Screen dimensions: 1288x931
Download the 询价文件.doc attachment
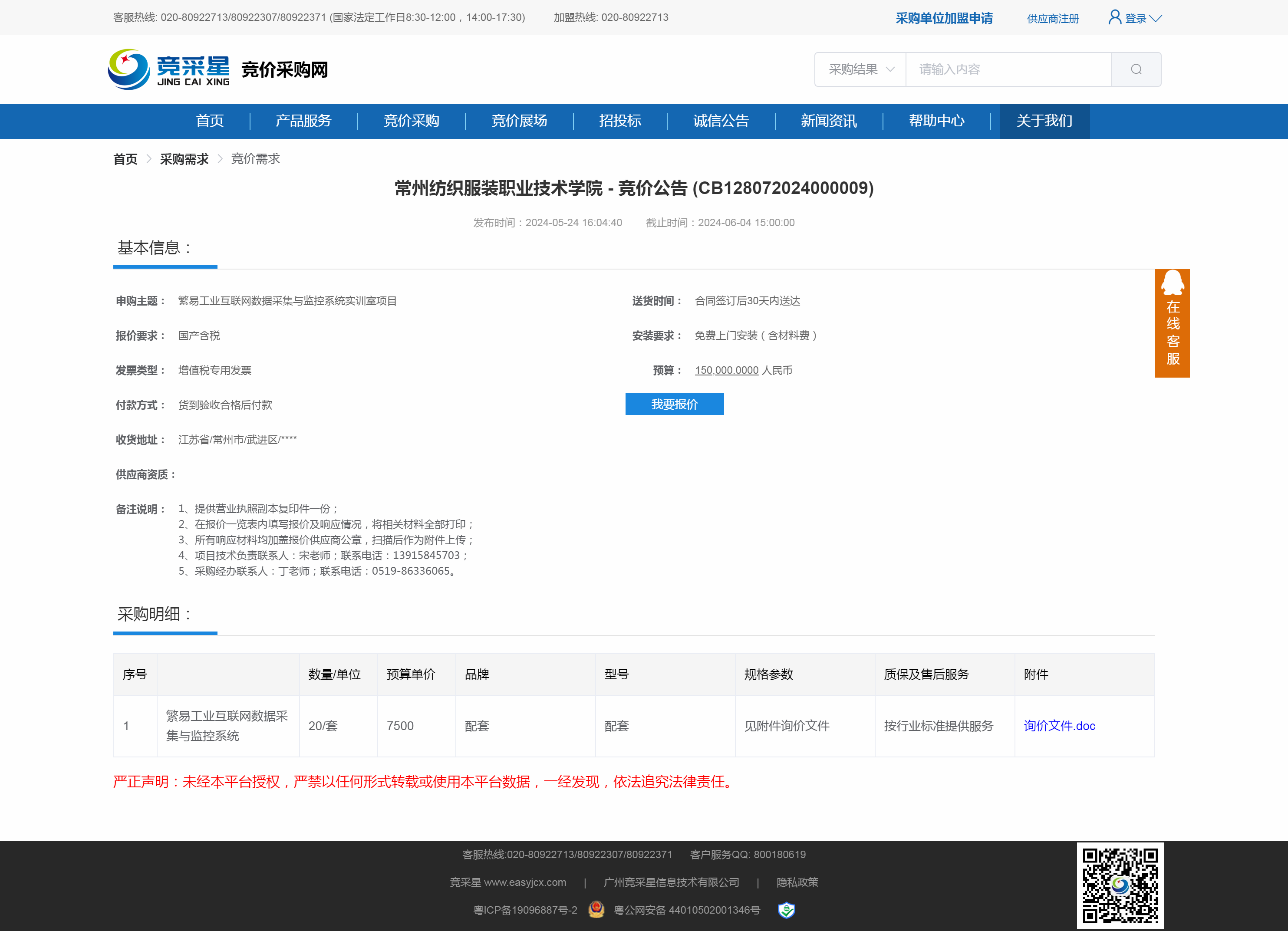click(x=1059, y=726)
